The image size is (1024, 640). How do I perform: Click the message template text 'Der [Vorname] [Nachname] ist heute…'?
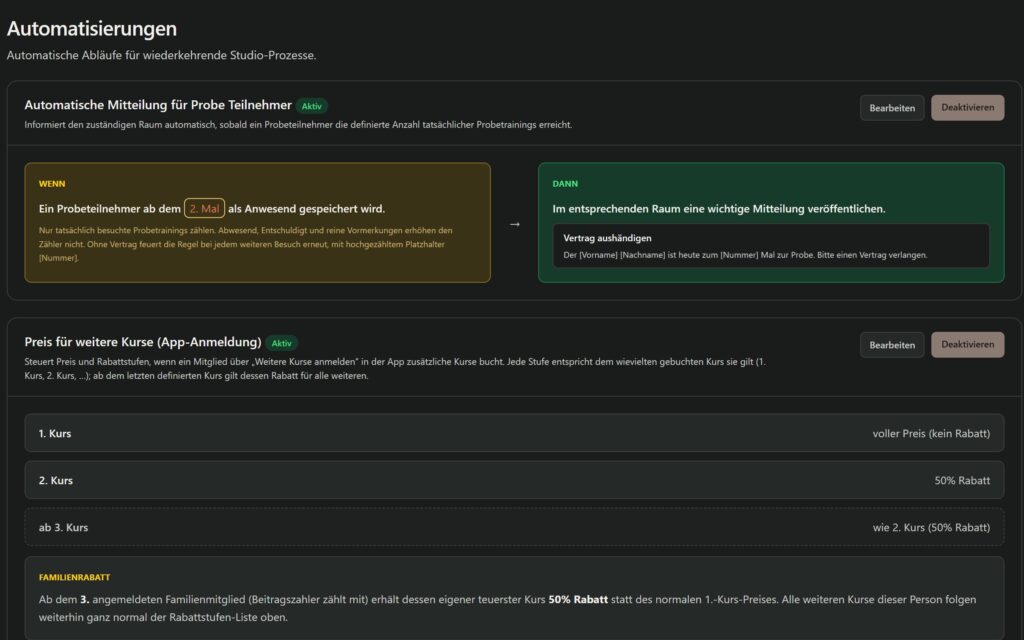click(x=745, y=255)
